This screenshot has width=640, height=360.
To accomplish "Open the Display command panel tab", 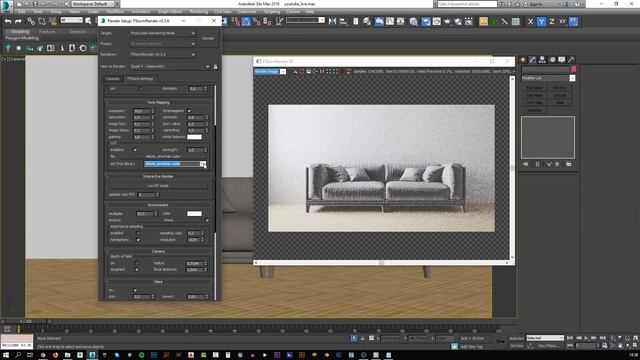I will point(562,60).
